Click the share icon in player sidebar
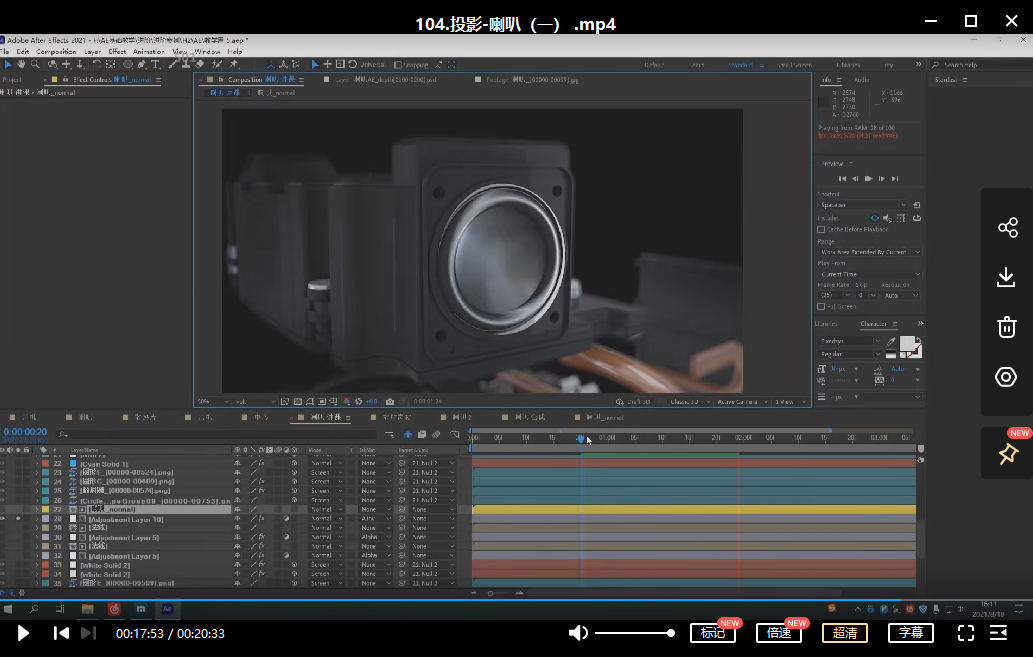 pos(1007,227)
